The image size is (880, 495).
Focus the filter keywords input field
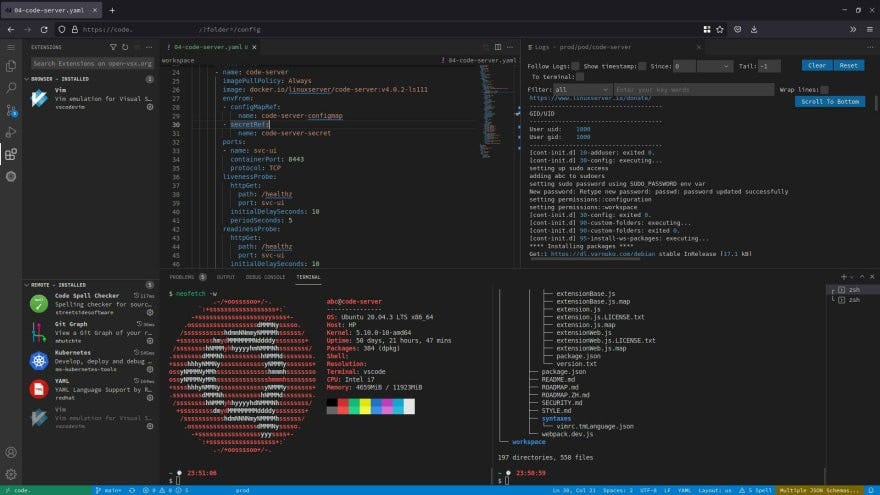(x=694, y=90)
